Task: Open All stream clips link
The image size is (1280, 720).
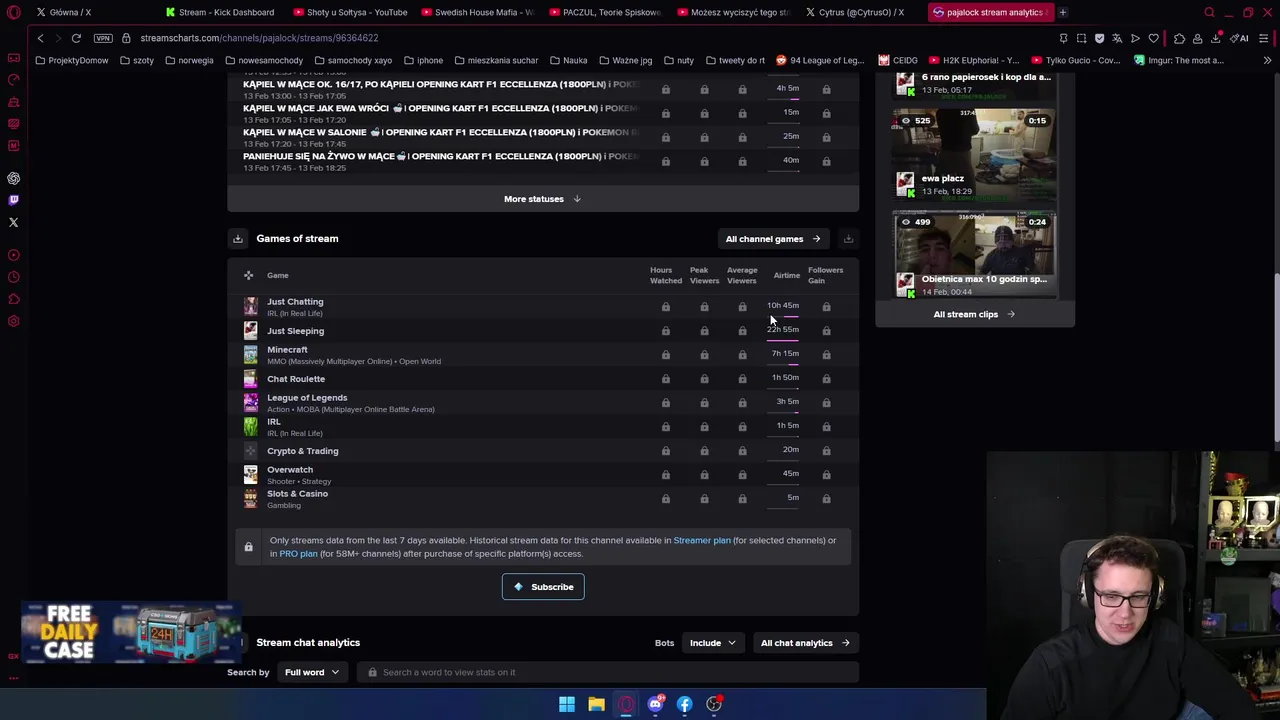Action: tap(974, 314)
